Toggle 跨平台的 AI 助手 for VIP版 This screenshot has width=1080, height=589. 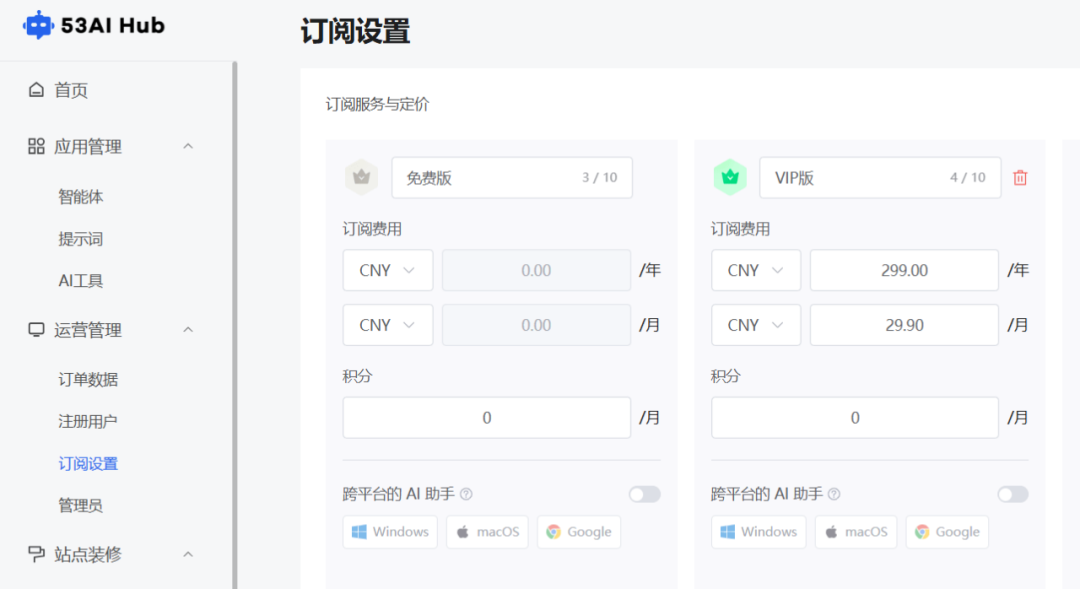click(1012, 493)
